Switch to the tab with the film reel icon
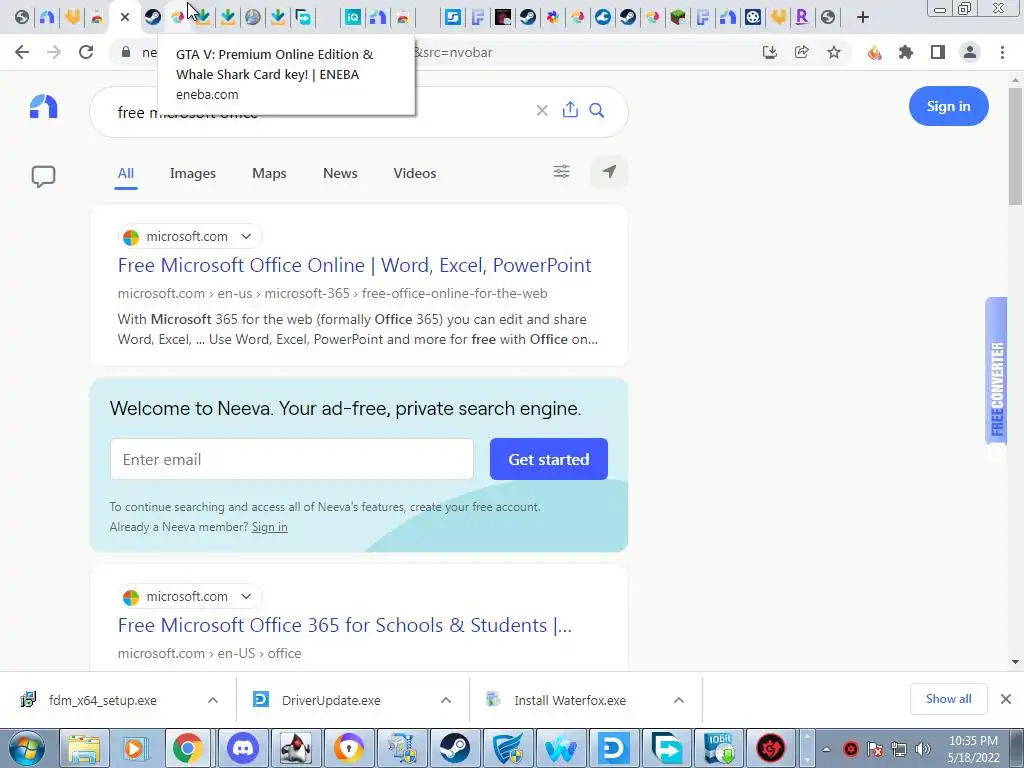Viewport: 1024px width, 768px height. coord(753,17)
